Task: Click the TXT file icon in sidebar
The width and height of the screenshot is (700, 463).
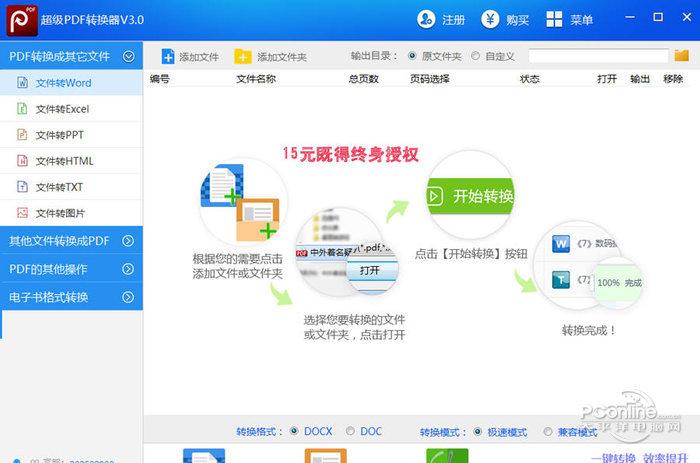Action: tap(22, 186)
